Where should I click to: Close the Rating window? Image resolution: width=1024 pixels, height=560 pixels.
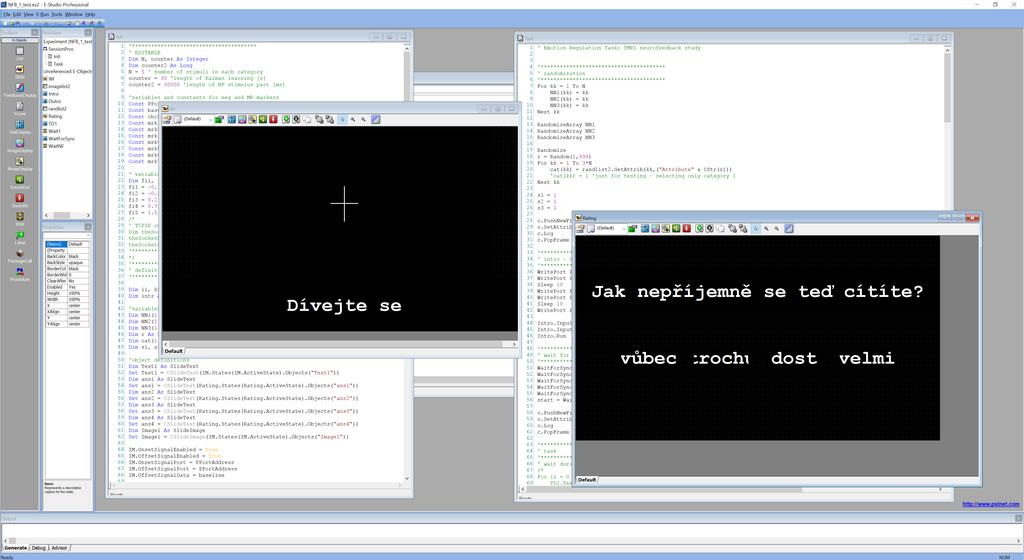point(972,217)
